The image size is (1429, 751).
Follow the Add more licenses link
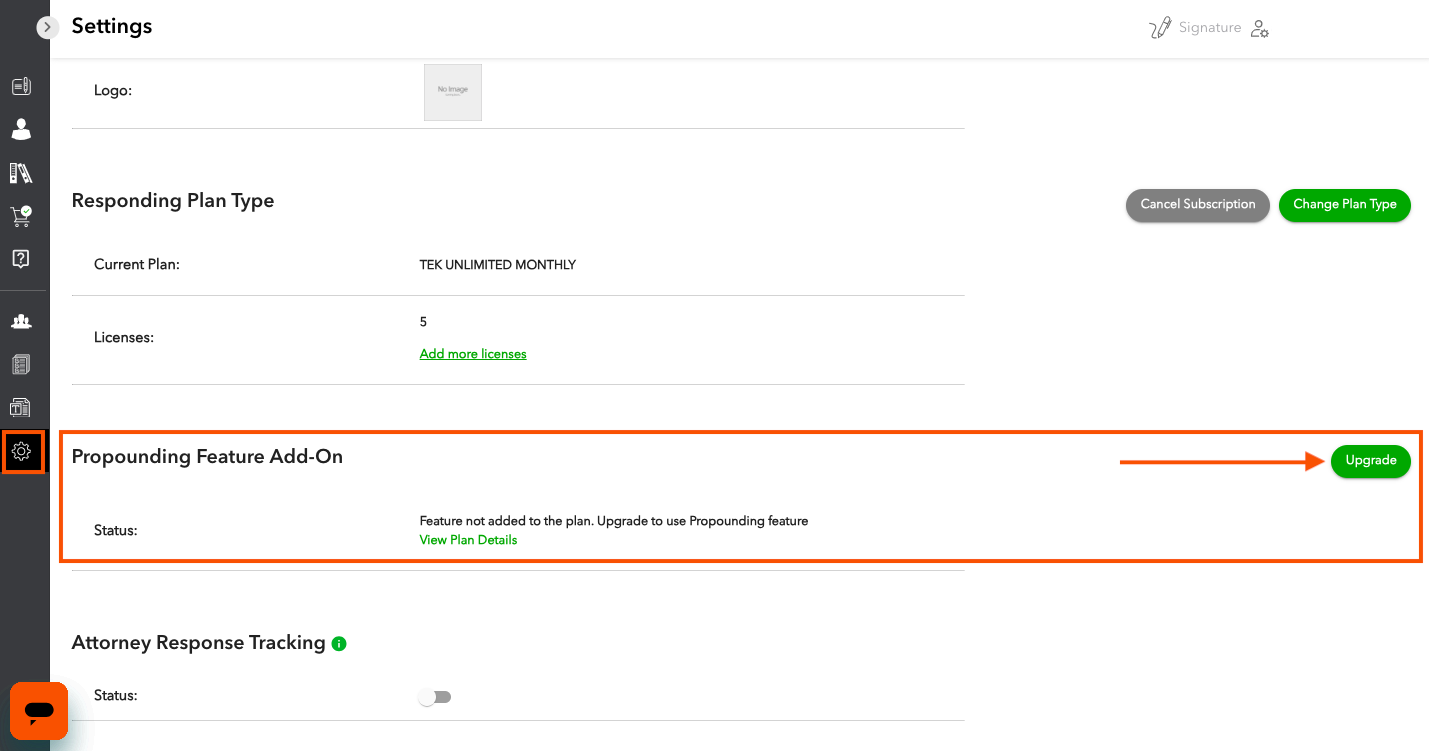click(473, 354)
